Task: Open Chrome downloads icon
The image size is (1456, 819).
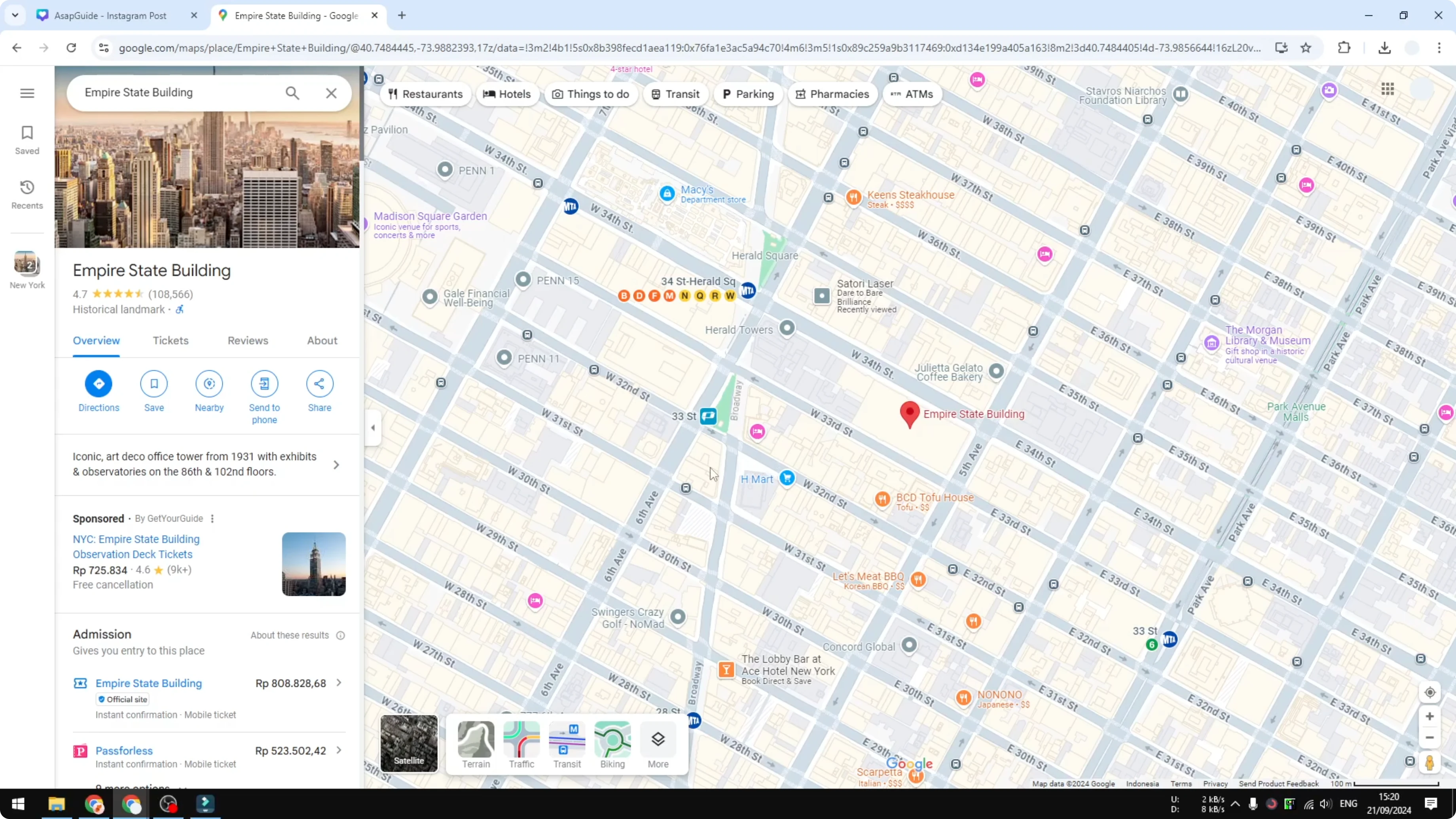Action: [1384, 48]
